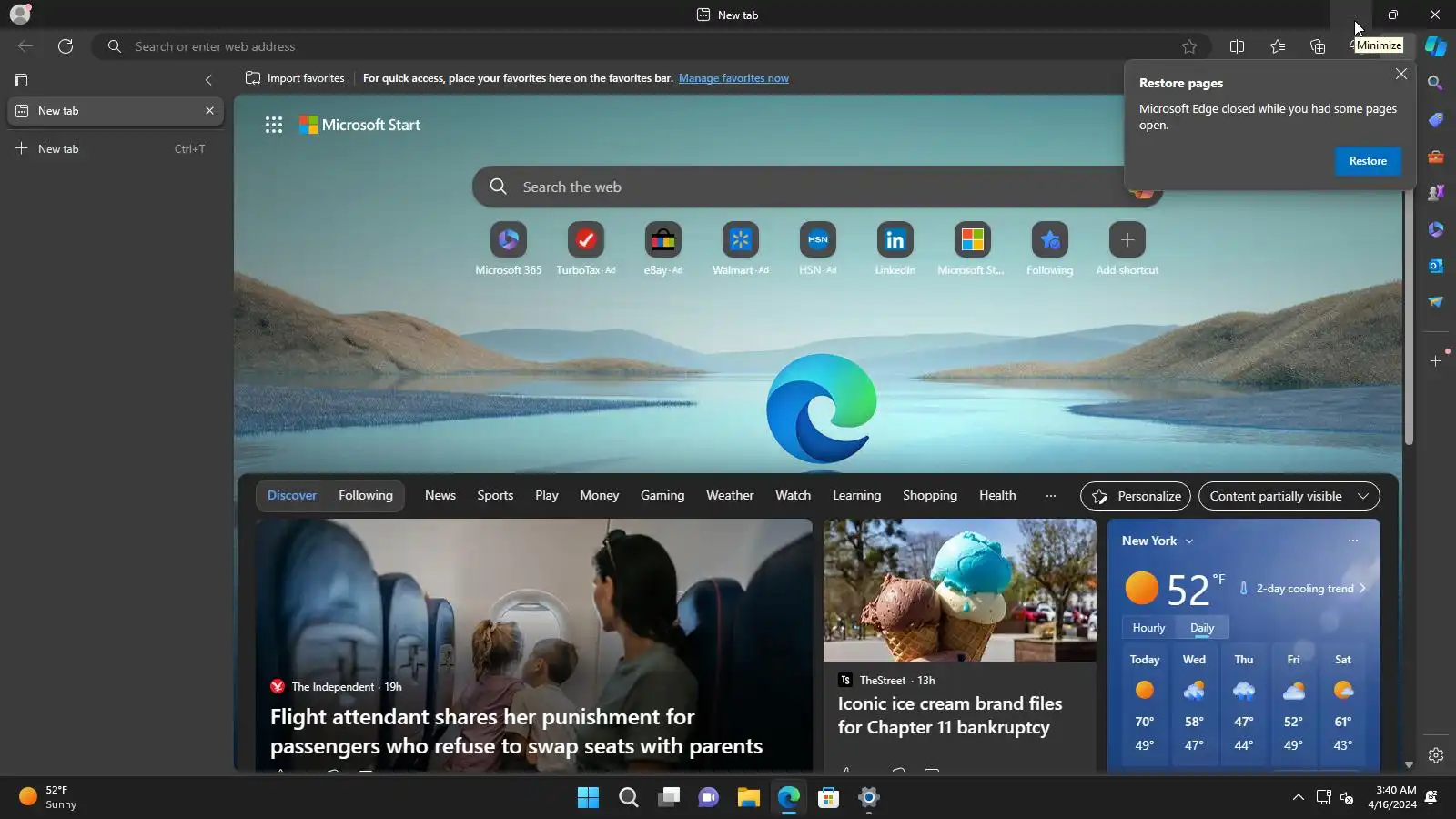Click the page scroll down arrow
The image size is (1456, 819).
[1409, 765]
